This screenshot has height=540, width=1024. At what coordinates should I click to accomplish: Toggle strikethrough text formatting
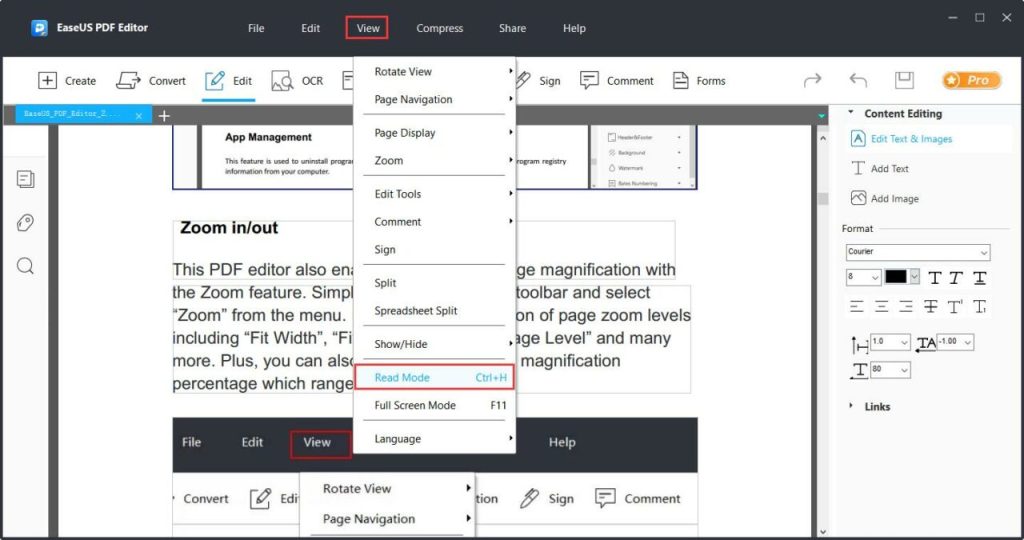(x=931, y=306)
